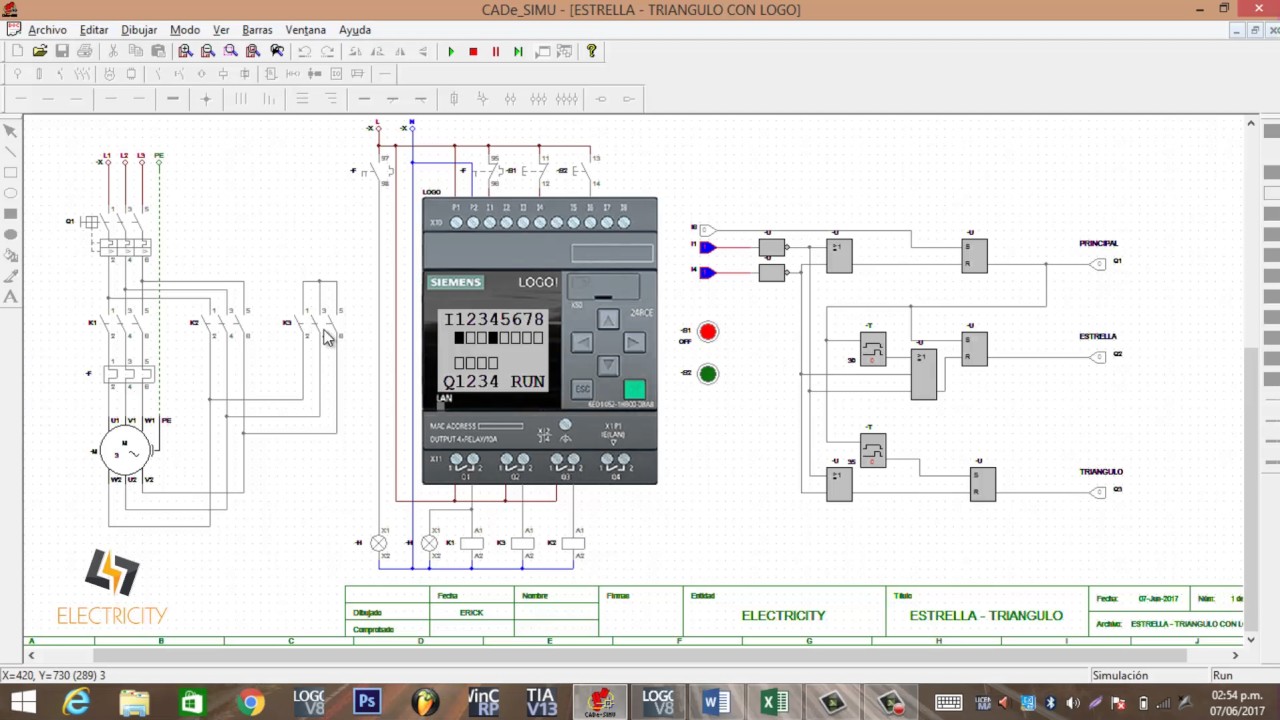
Task: Click the vertical scrollbar up arrow
Action: coord(1251,123)
